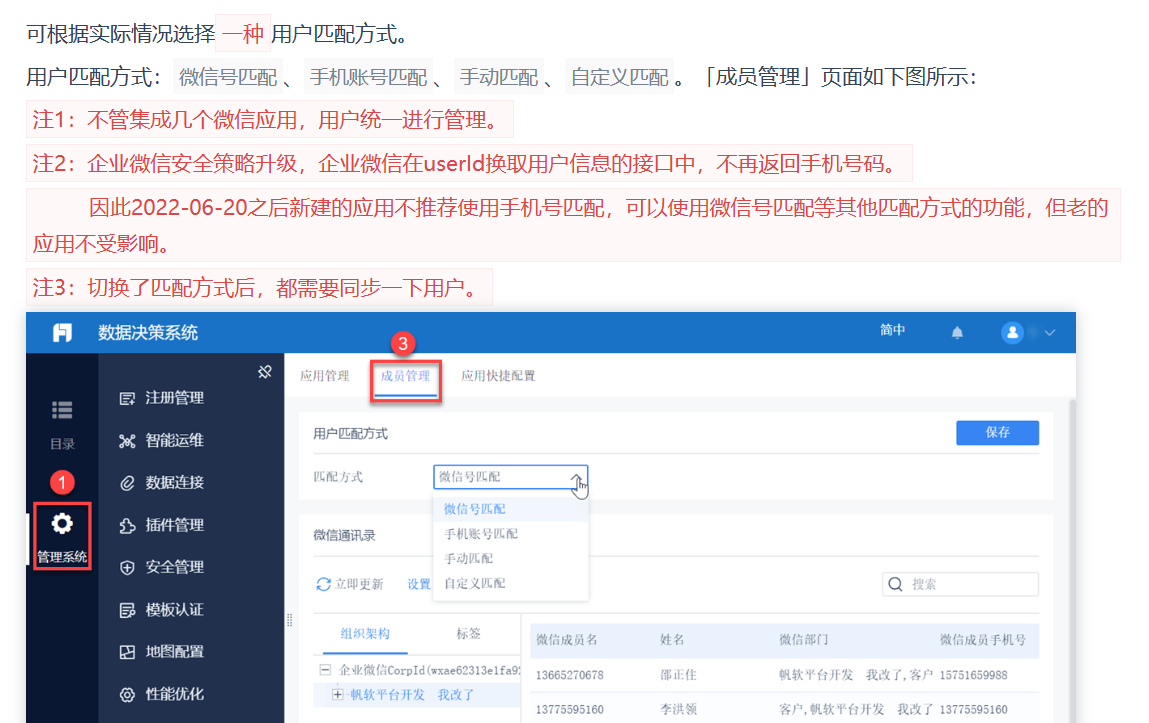The height and width of the screenshot is (723, 1149).
Task: Click the 简中 language switcher
Action: [x=893, y=330]
